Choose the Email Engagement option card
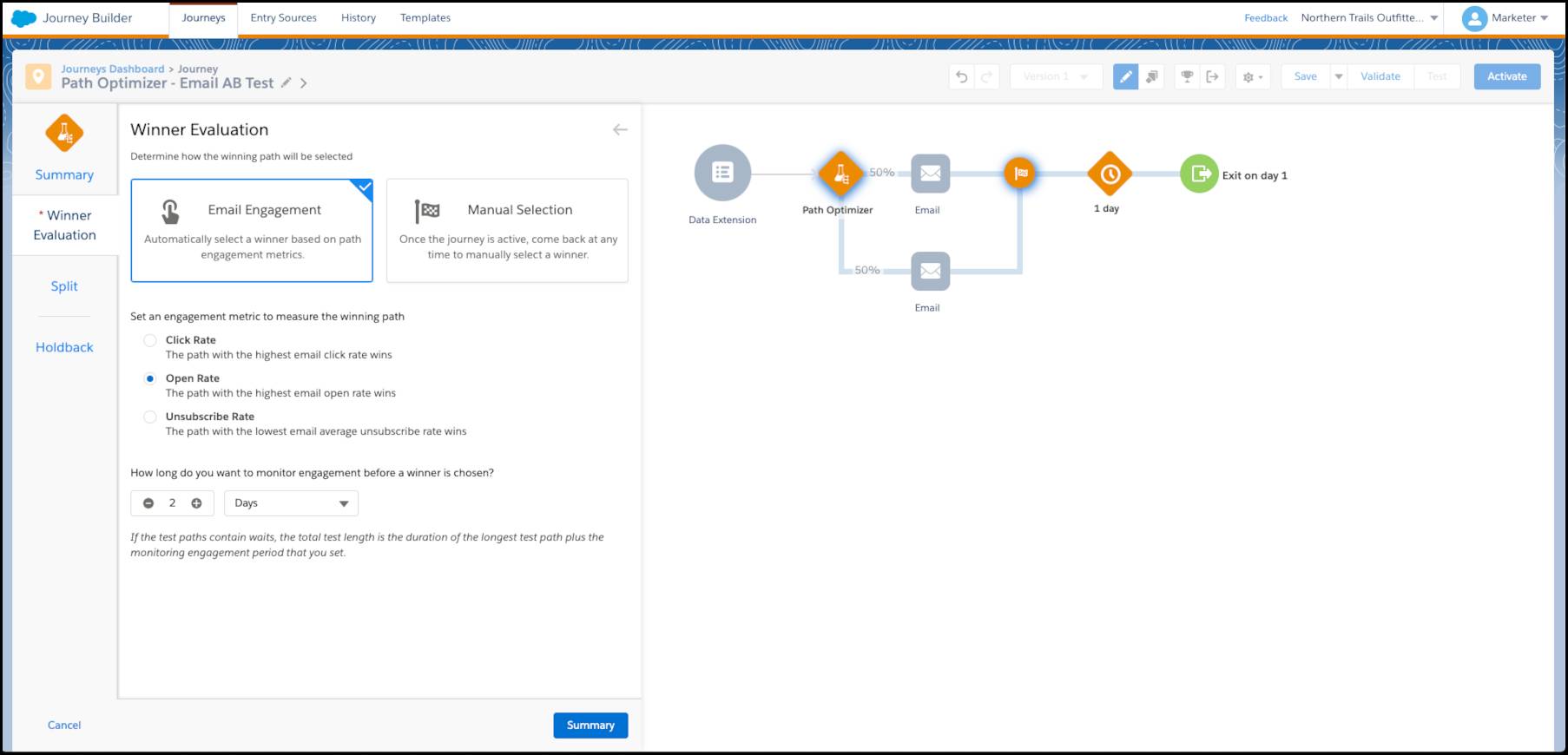 click(x=252, y=231)
